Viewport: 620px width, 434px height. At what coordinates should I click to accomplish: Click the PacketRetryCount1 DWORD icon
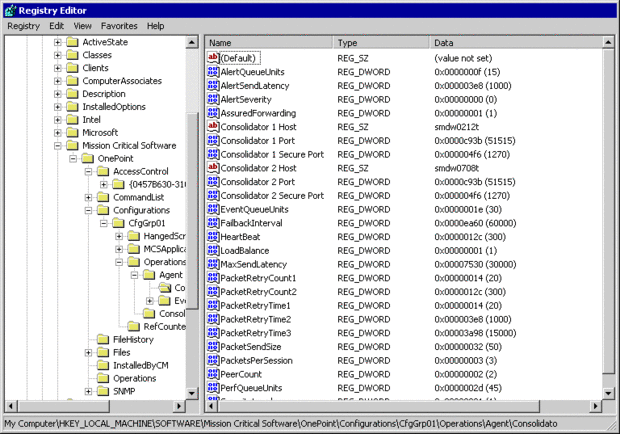point(213,278)
